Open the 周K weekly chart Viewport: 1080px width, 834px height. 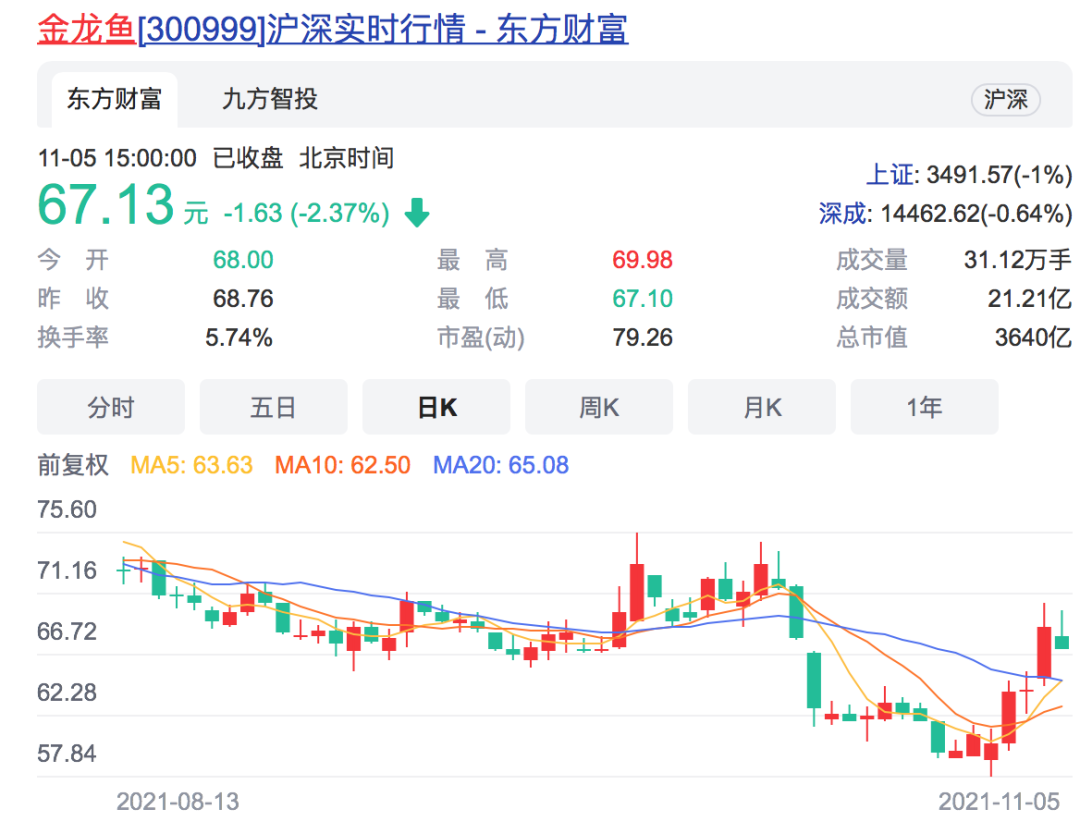click(599, 407)
